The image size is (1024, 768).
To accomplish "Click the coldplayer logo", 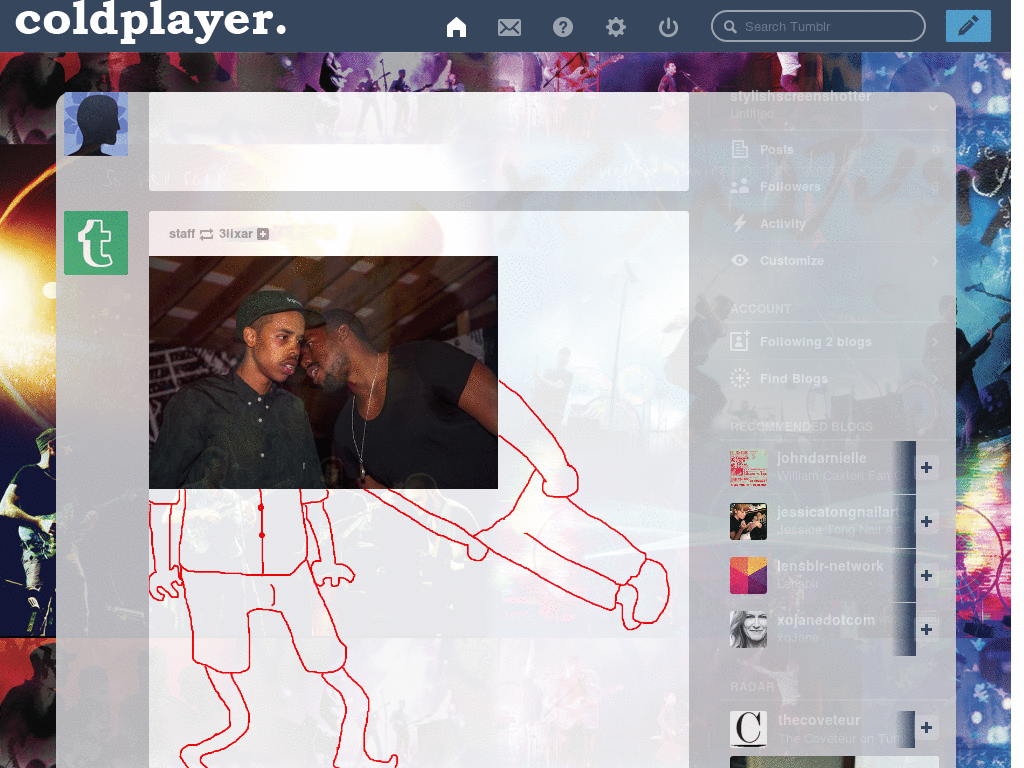I will coord(150,20).
